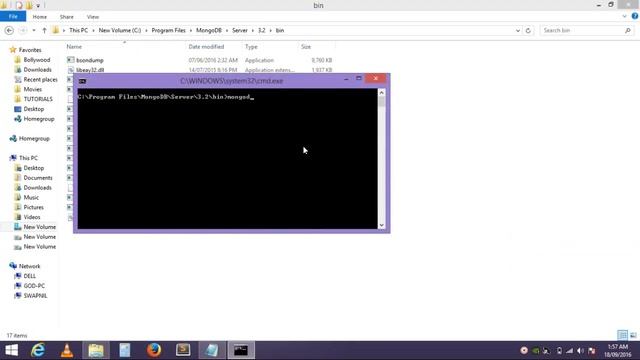The image size is (640, 360).
Task: Select the bsondump file
Action: click(90, 60)
